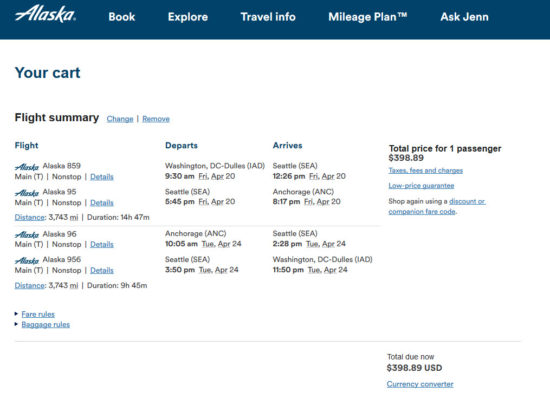Click the Alaska logo beside flight 95
Viewport: 550px width, 393px height.
[27, 193]
